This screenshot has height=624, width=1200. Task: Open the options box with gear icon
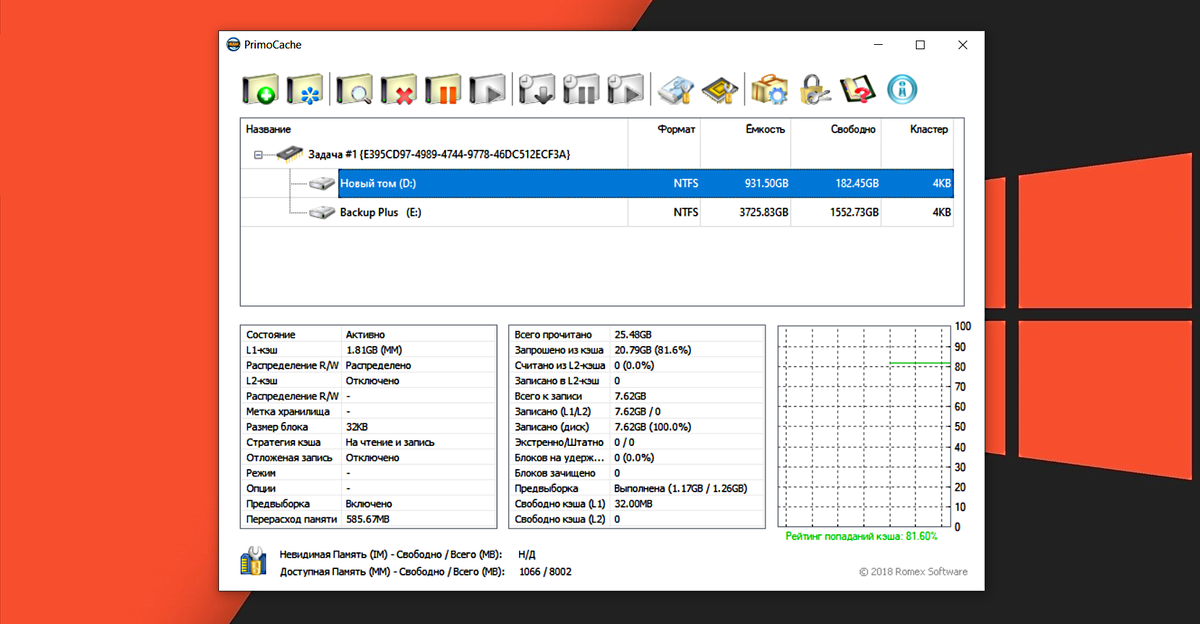[769, 89]
